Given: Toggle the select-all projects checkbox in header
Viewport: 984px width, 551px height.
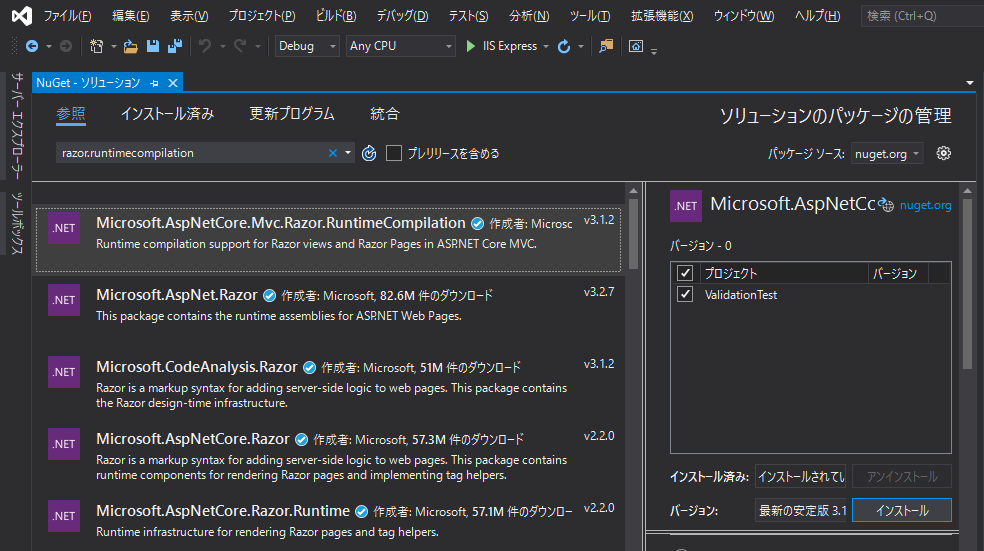Looking at the screenshot, I should pos(685,273).
